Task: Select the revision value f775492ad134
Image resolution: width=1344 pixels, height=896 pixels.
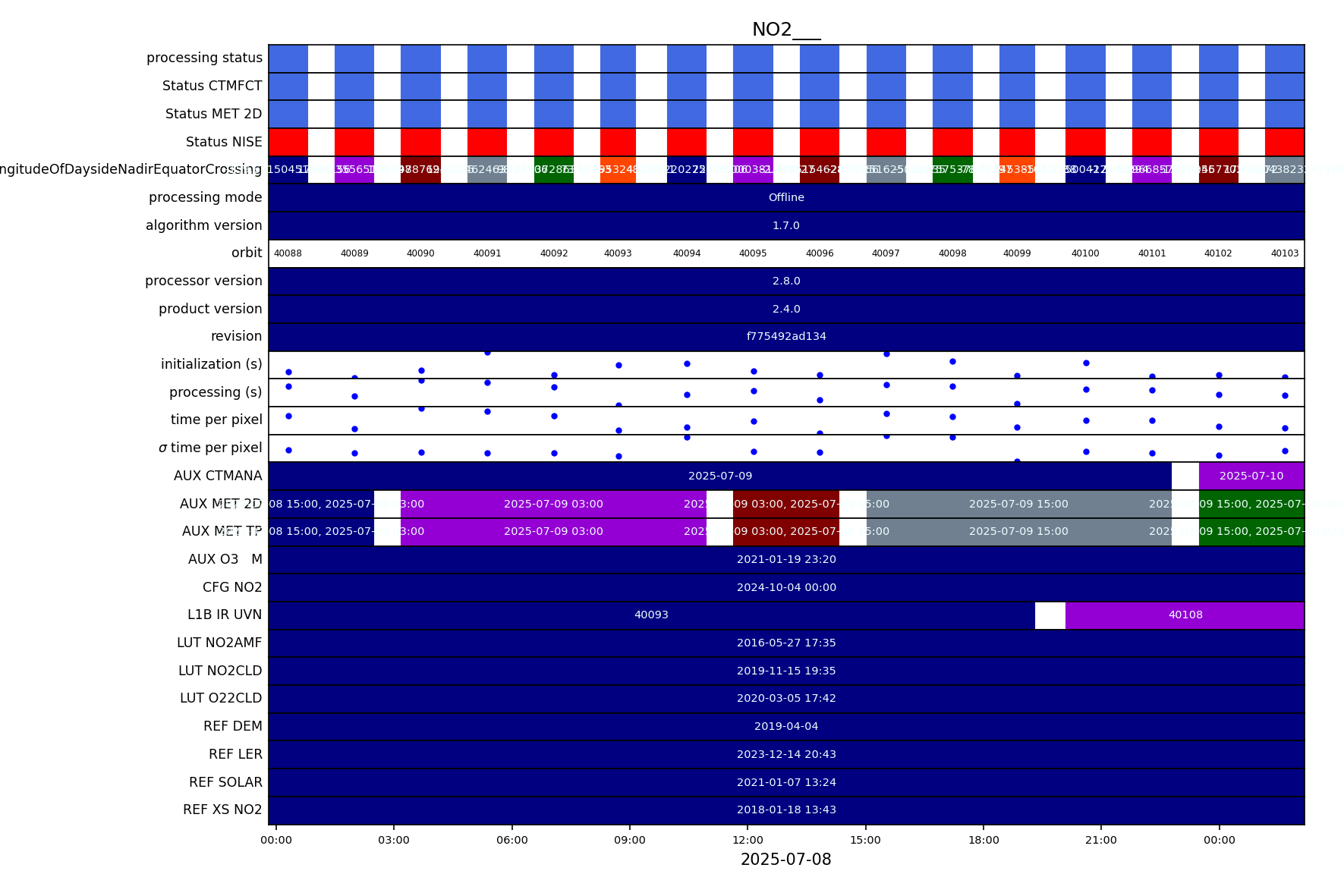Action: pos(785,337)
